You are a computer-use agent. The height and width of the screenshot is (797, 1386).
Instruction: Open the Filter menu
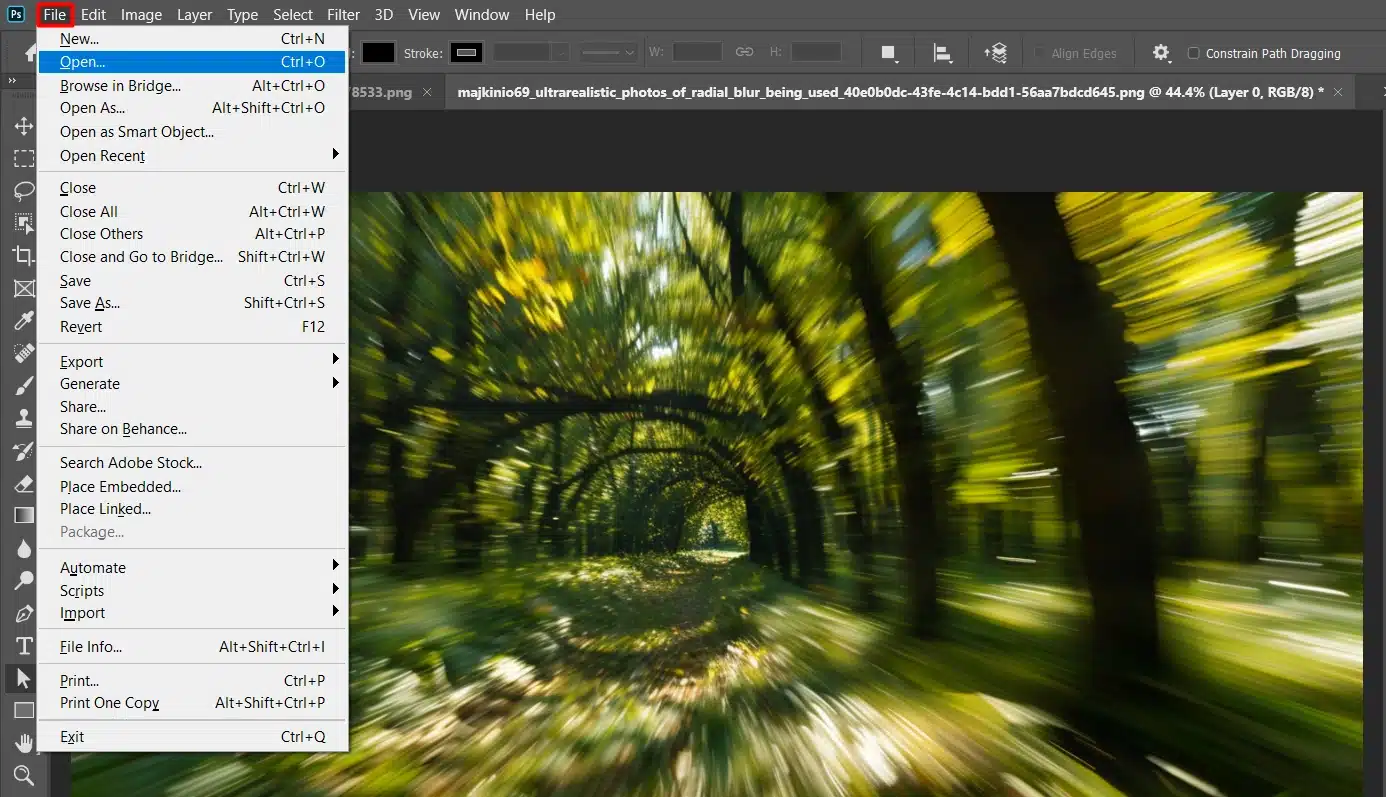[x=343, y=15]
